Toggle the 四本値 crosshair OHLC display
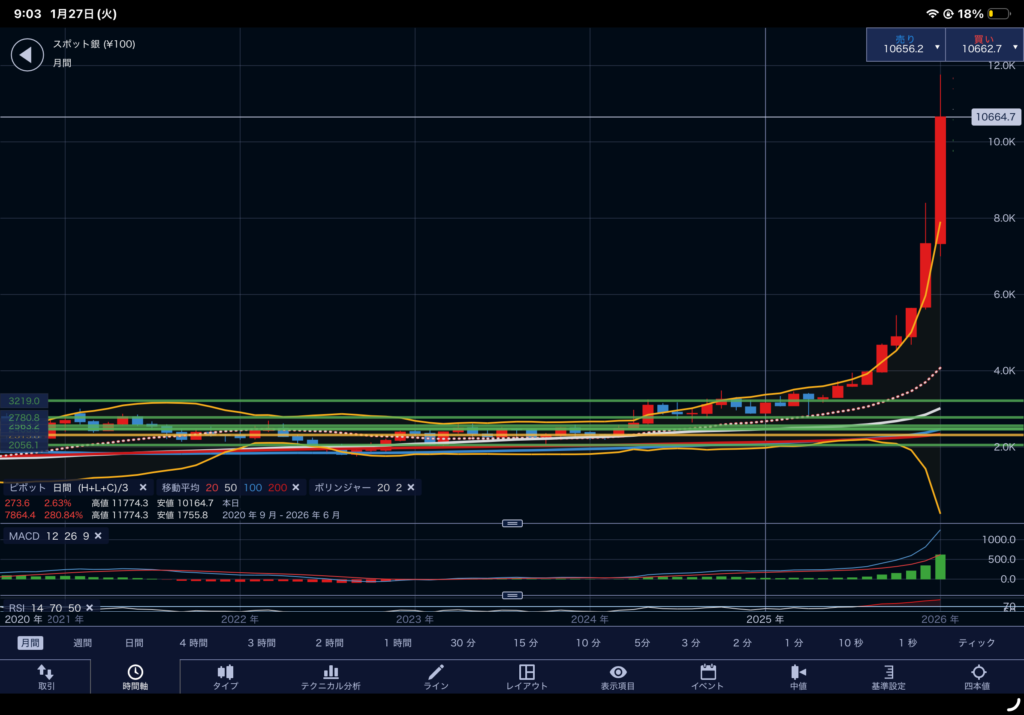Image resolution: width=1024 pixels, height=715 pixels. [977, 677]
